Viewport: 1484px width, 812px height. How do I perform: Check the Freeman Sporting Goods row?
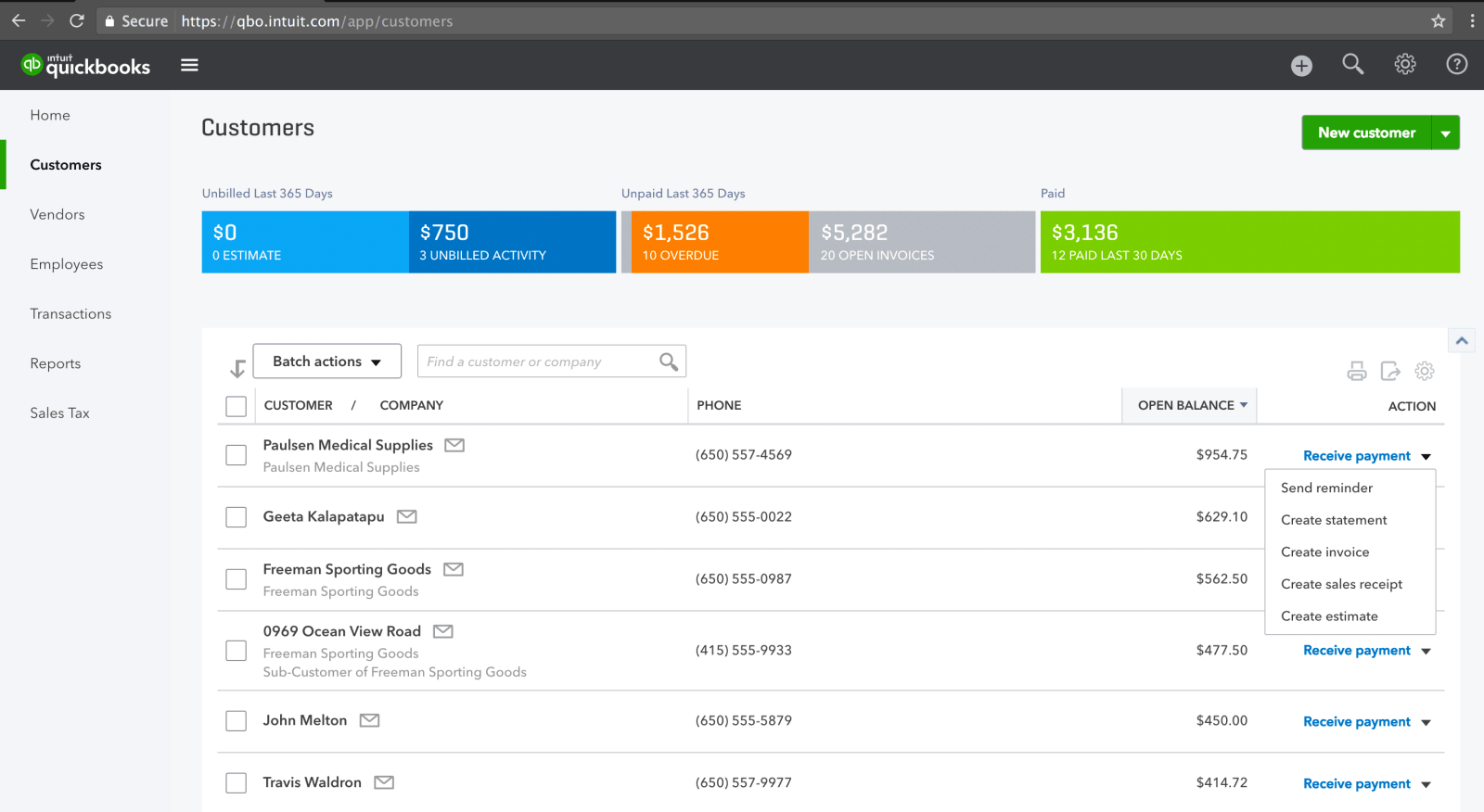[237, 579]
